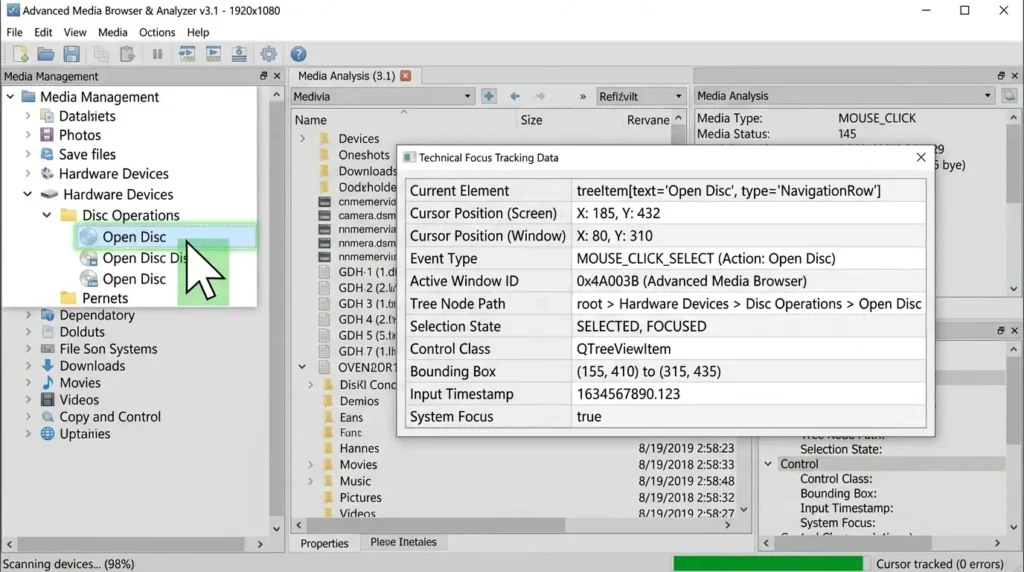Open the Help menu

click(x=198, y=32)
